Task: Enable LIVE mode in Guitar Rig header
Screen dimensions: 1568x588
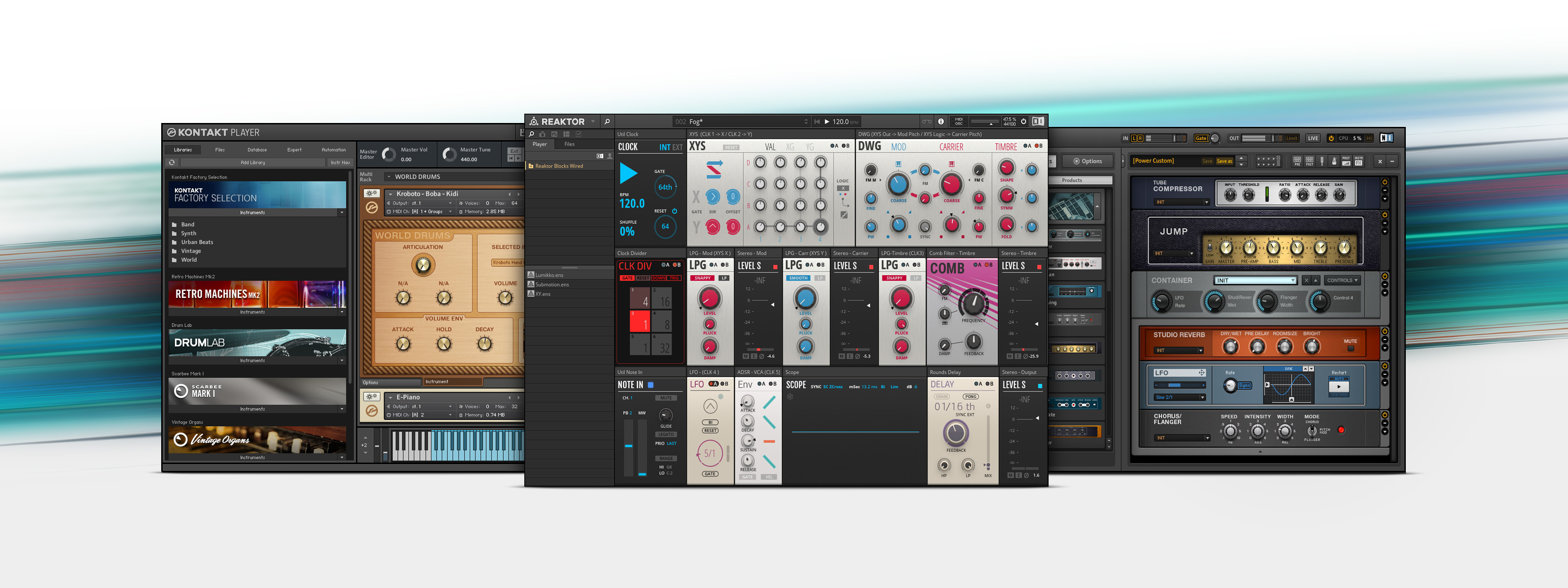Action: click(x=1313, y=139)
